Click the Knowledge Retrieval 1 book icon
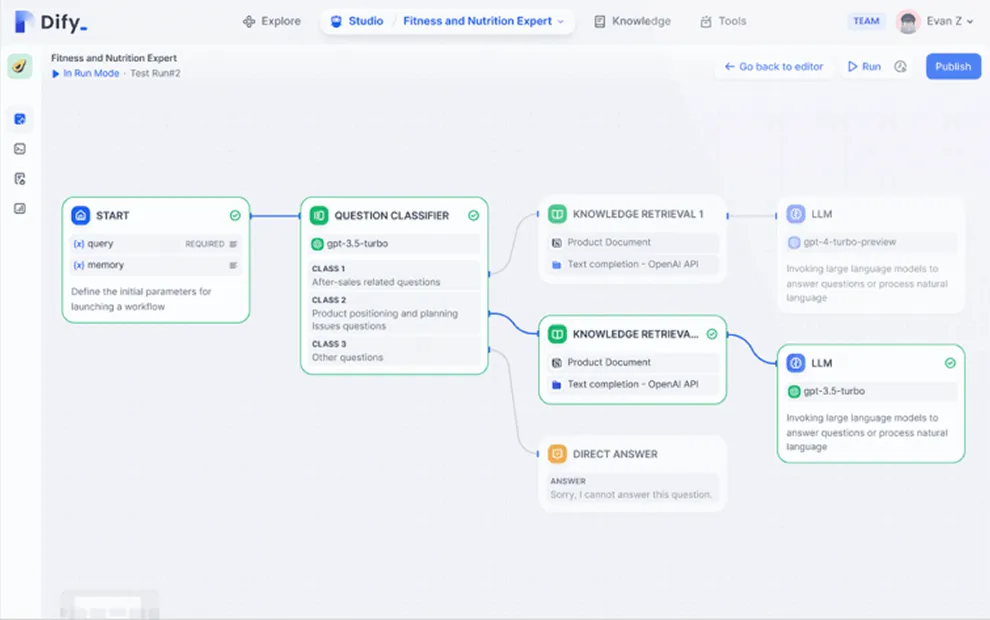 pyautogui.click(x=557, y=214)
